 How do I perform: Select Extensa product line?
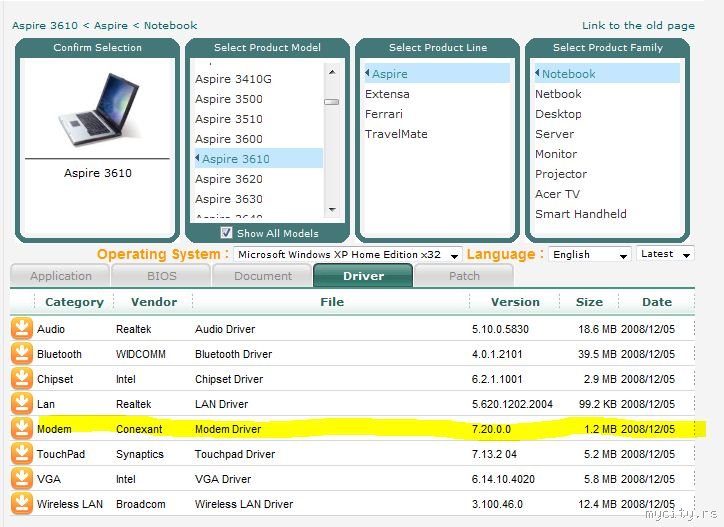point(387,94)
